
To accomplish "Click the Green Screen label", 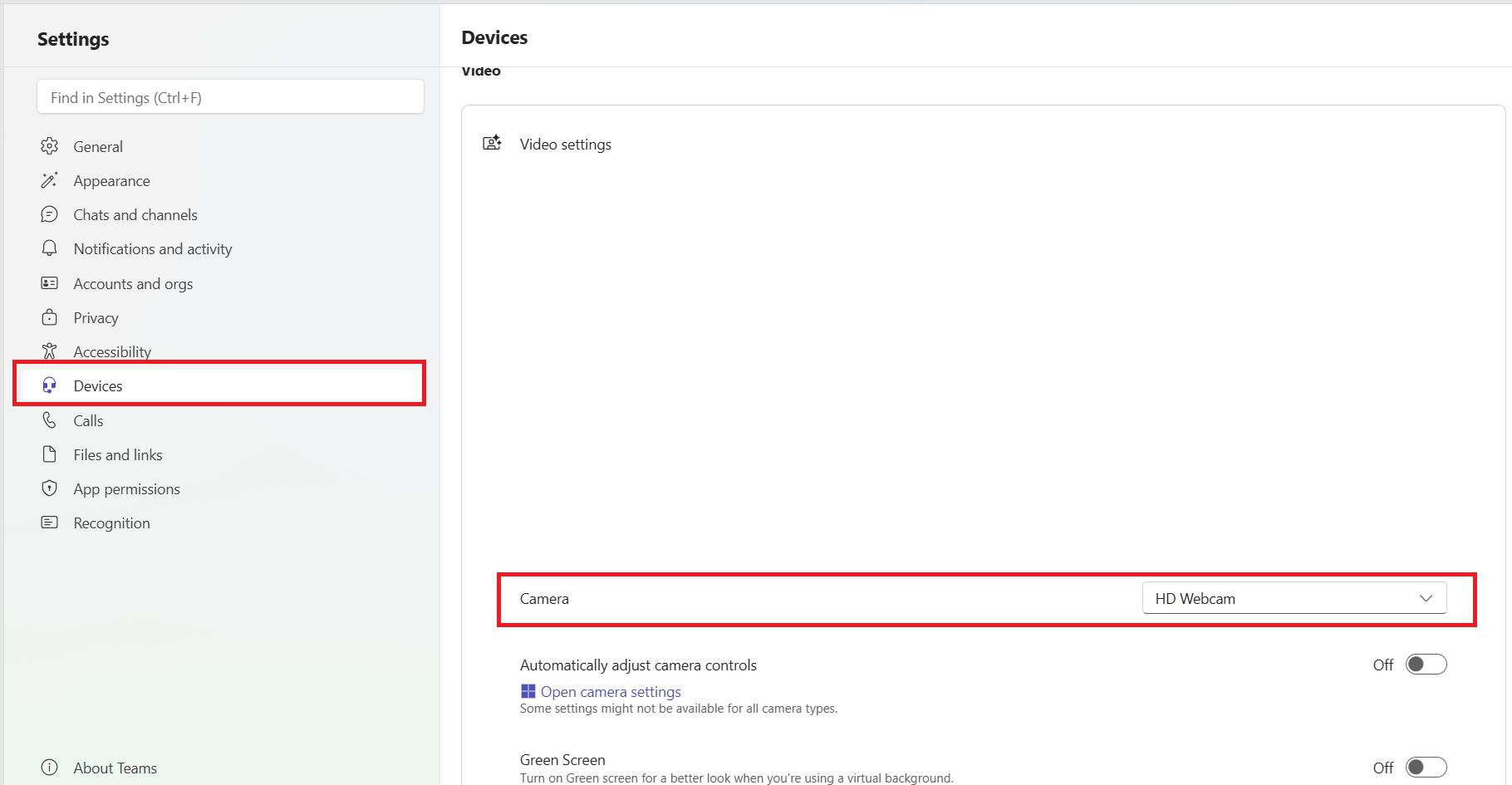I will (562, 759).
